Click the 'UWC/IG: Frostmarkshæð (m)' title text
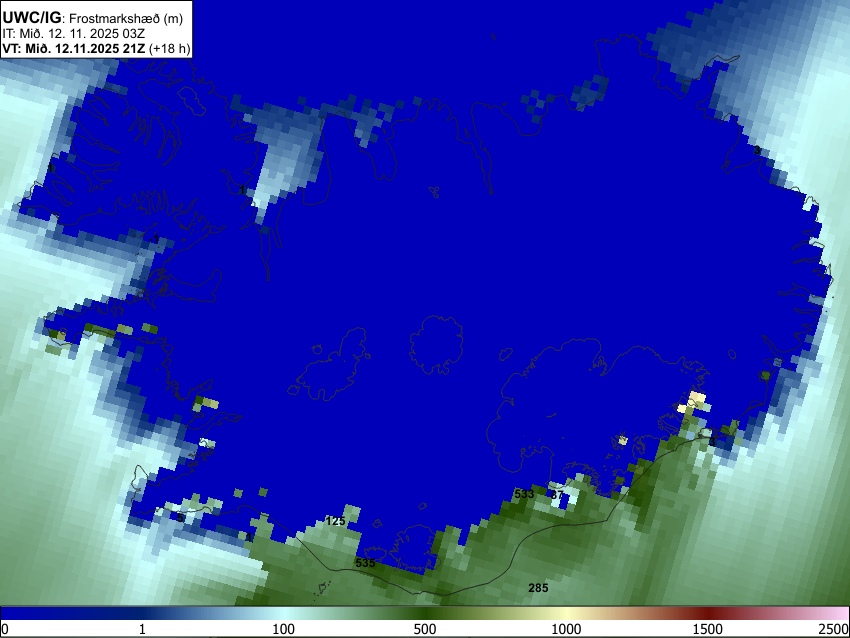Image resolution: width=850 pixels, height=638 pixels. 93,18
